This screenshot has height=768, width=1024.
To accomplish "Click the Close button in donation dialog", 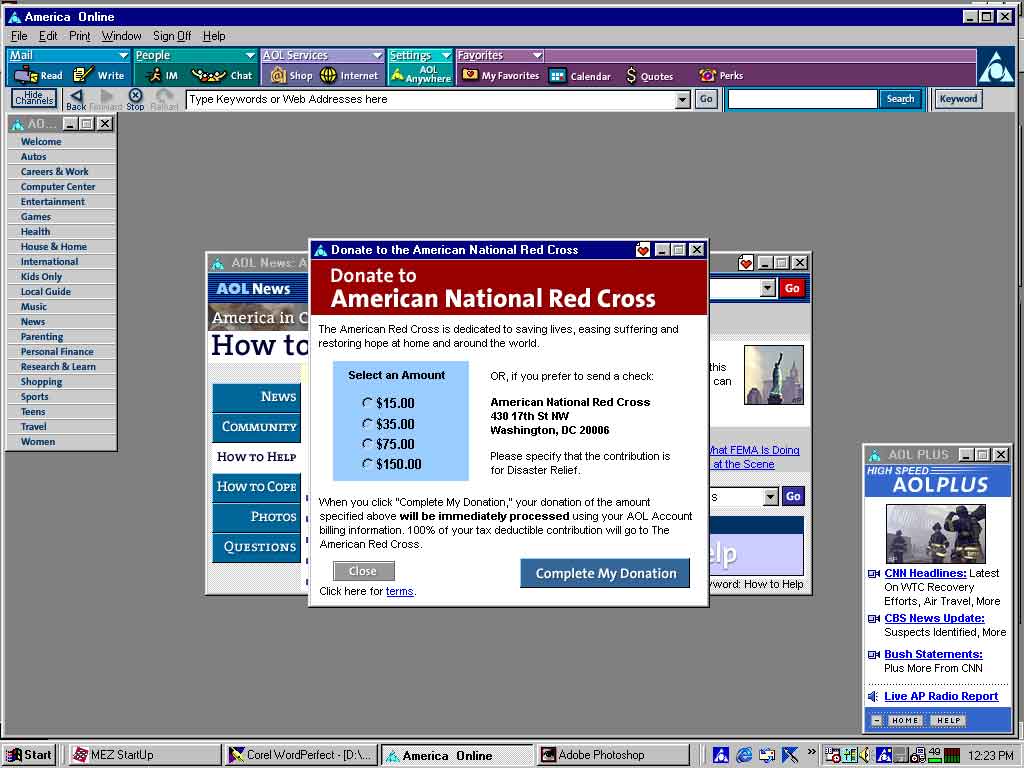I will tap(363, 571).
